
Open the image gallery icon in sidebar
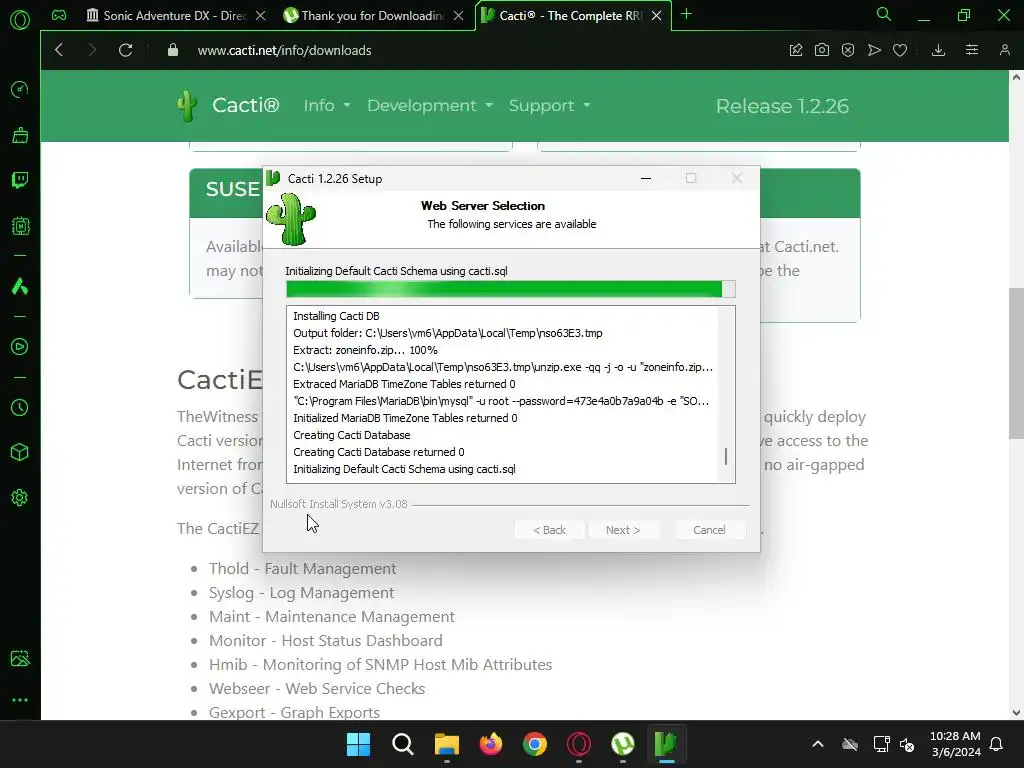(20, 658)
